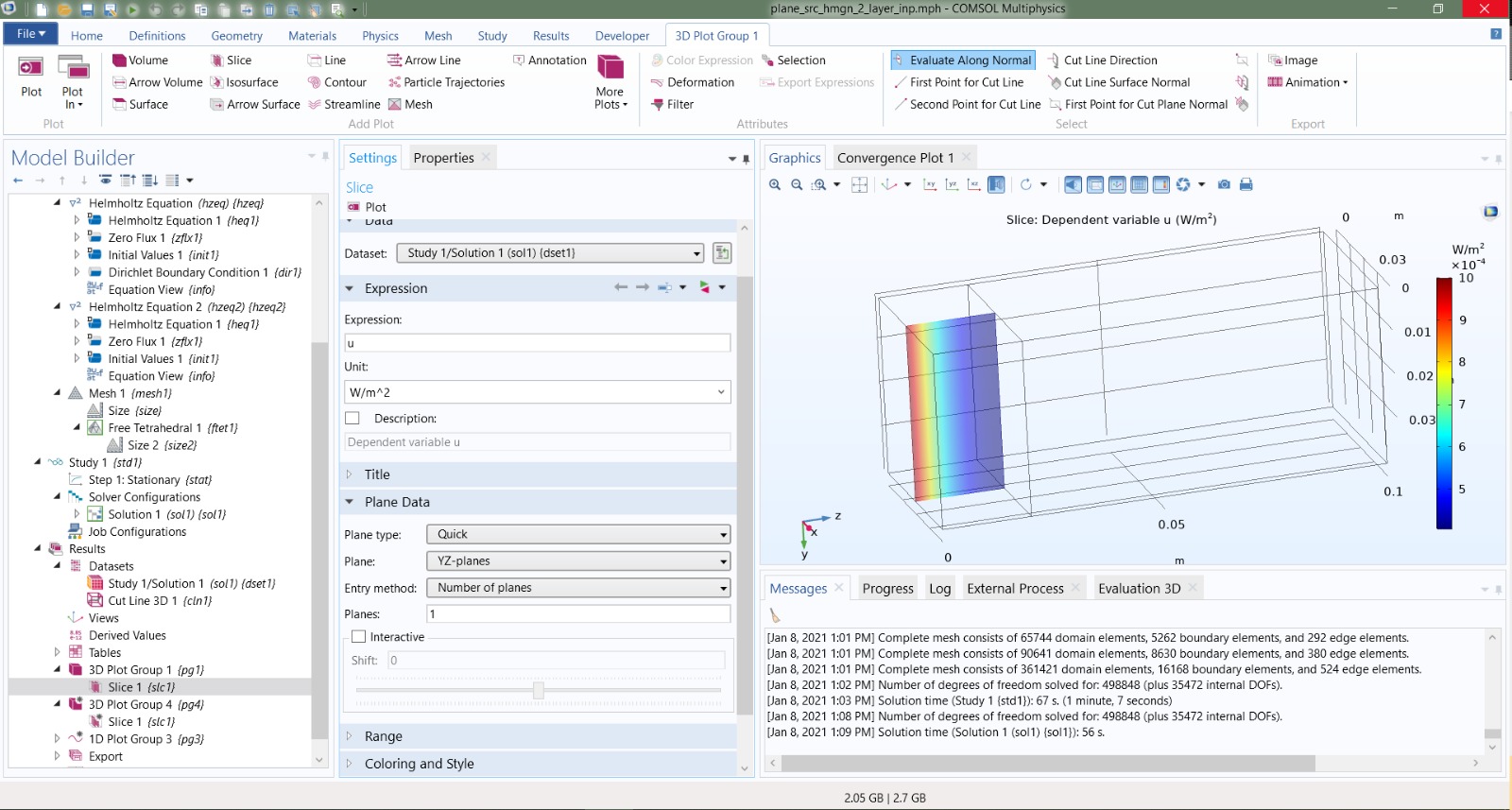Open More Plots menu
1512x810 pixels.
(610, 81)
